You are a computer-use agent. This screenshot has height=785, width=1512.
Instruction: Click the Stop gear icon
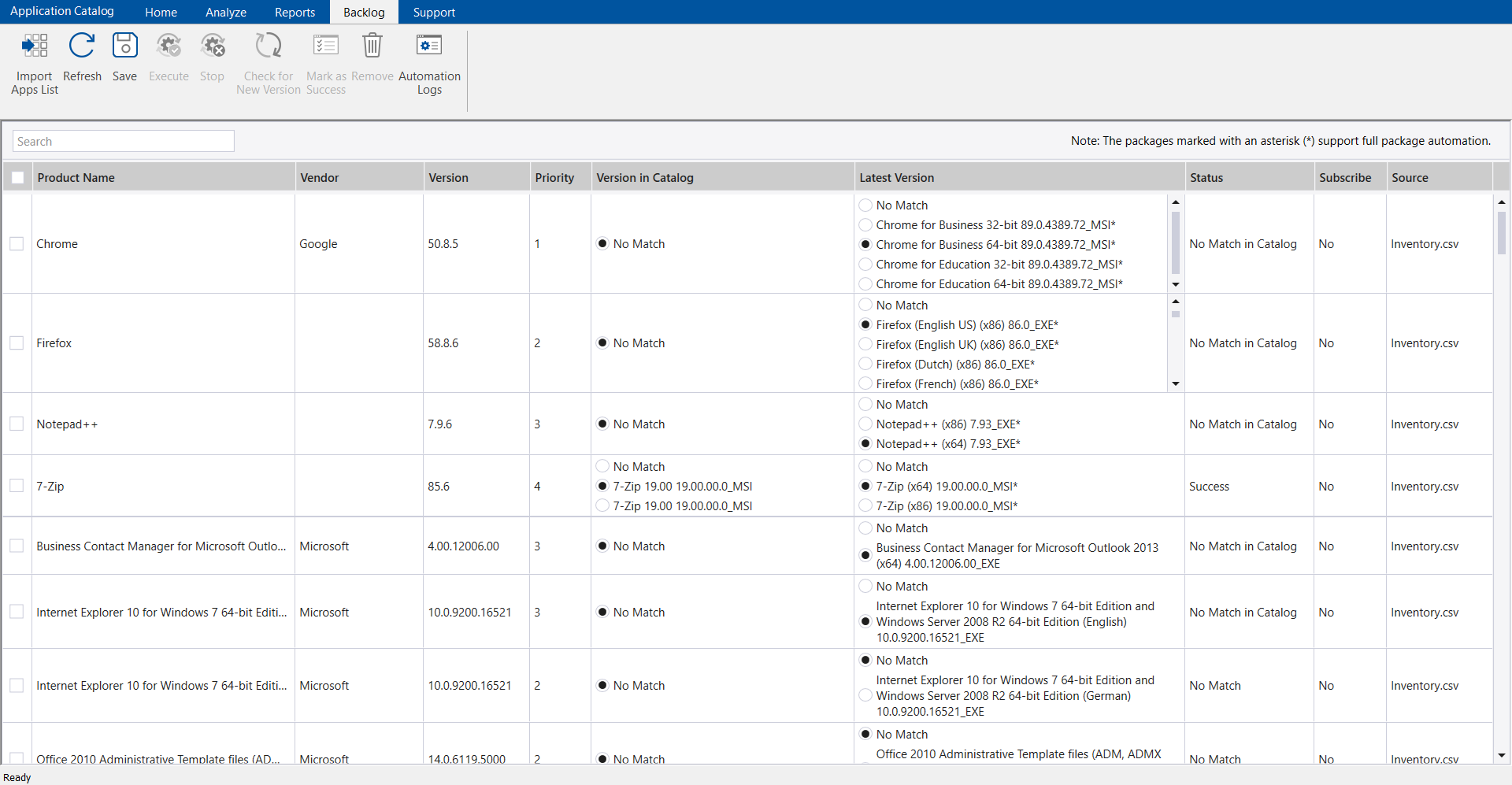coord(212,46)
